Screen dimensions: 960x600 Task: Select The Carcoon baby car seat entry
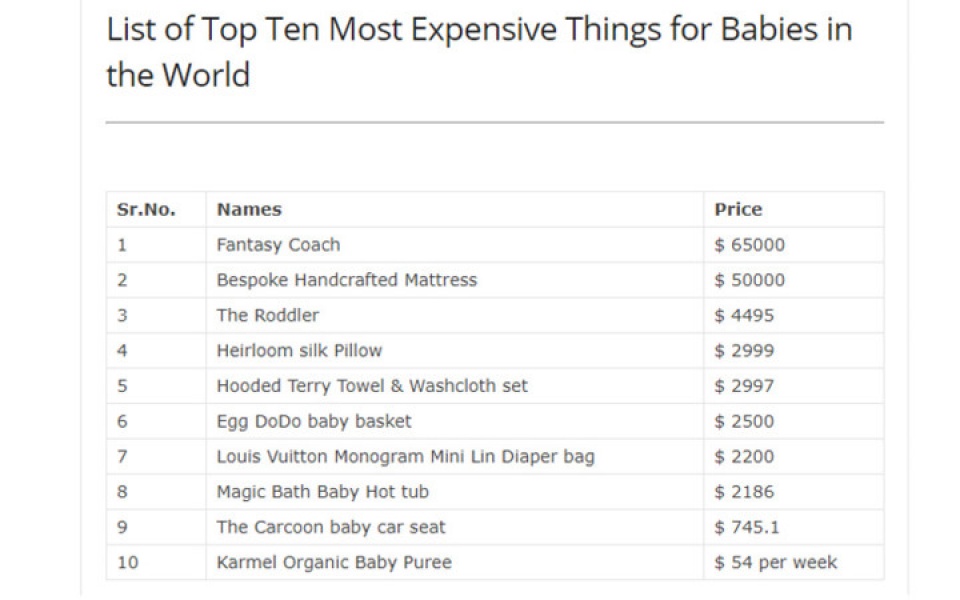(x=331, y=527)
